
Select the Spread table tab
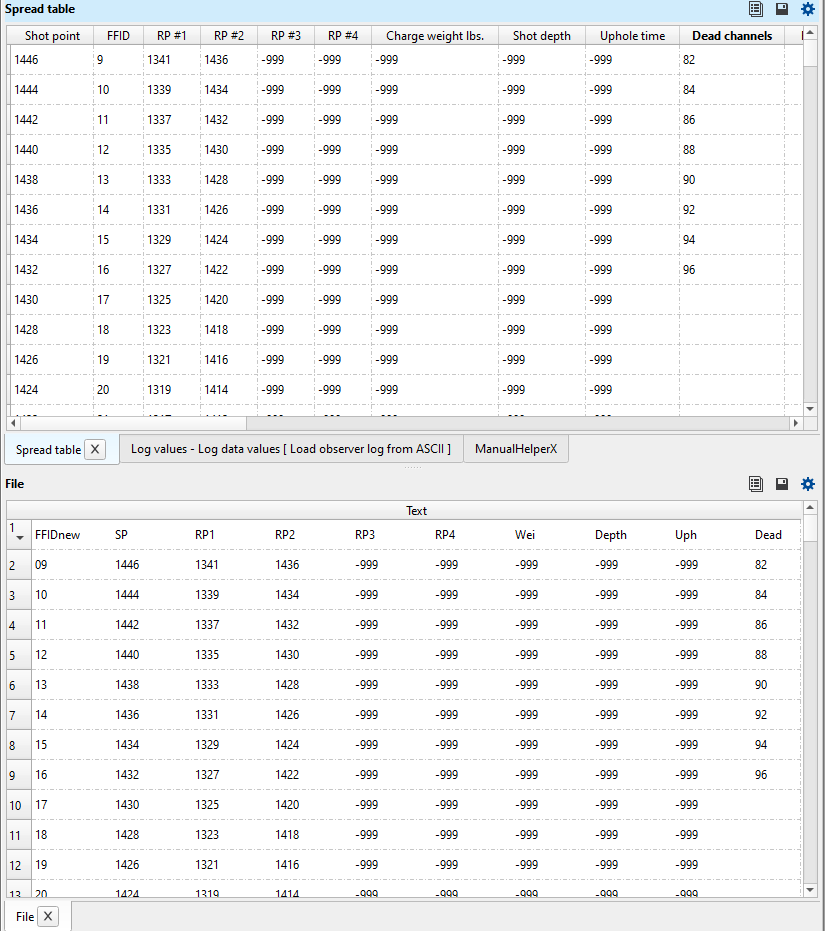point(47,449)
